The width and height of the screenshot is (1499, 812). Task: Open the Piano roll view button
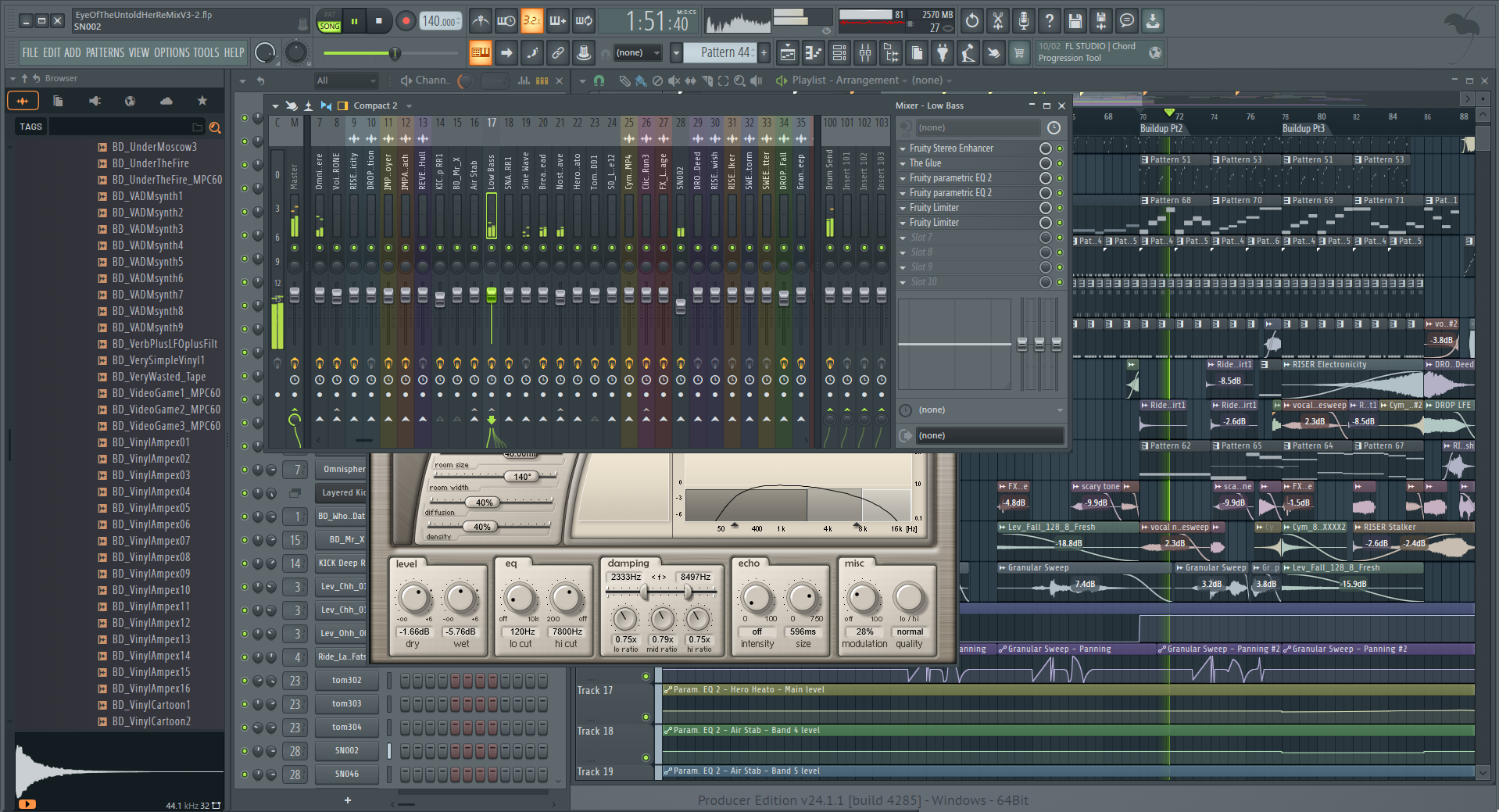click(813, 53)
